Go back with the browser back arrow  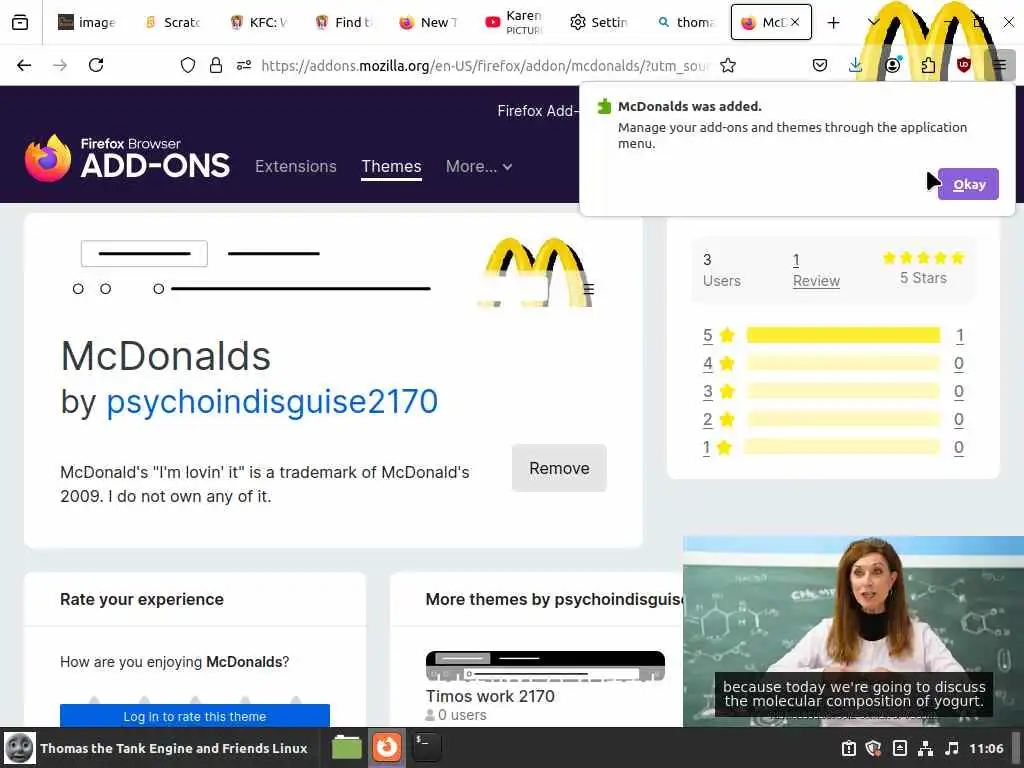(24, 65)
